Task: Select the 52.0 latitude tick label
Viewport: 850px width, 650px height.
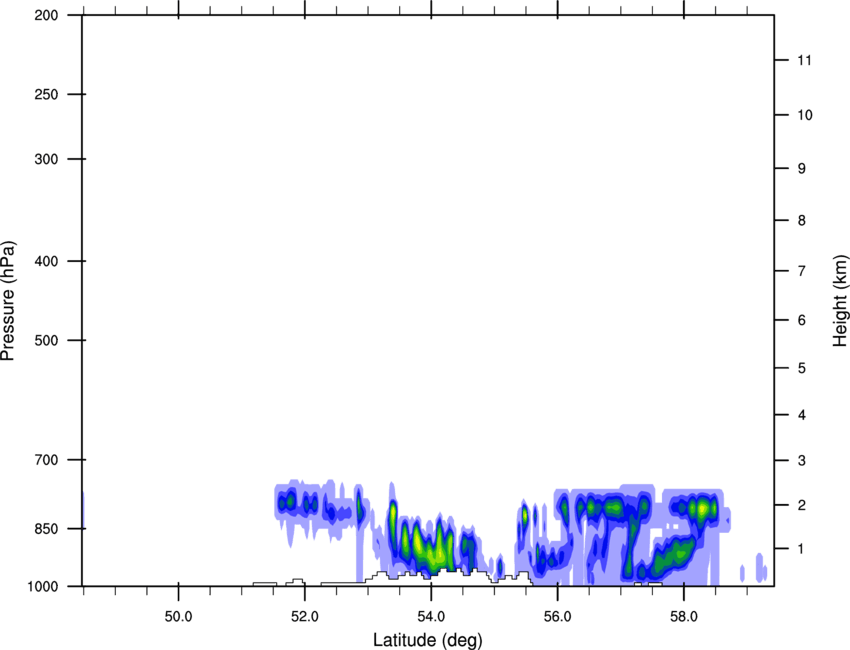Action: [304, 611]
